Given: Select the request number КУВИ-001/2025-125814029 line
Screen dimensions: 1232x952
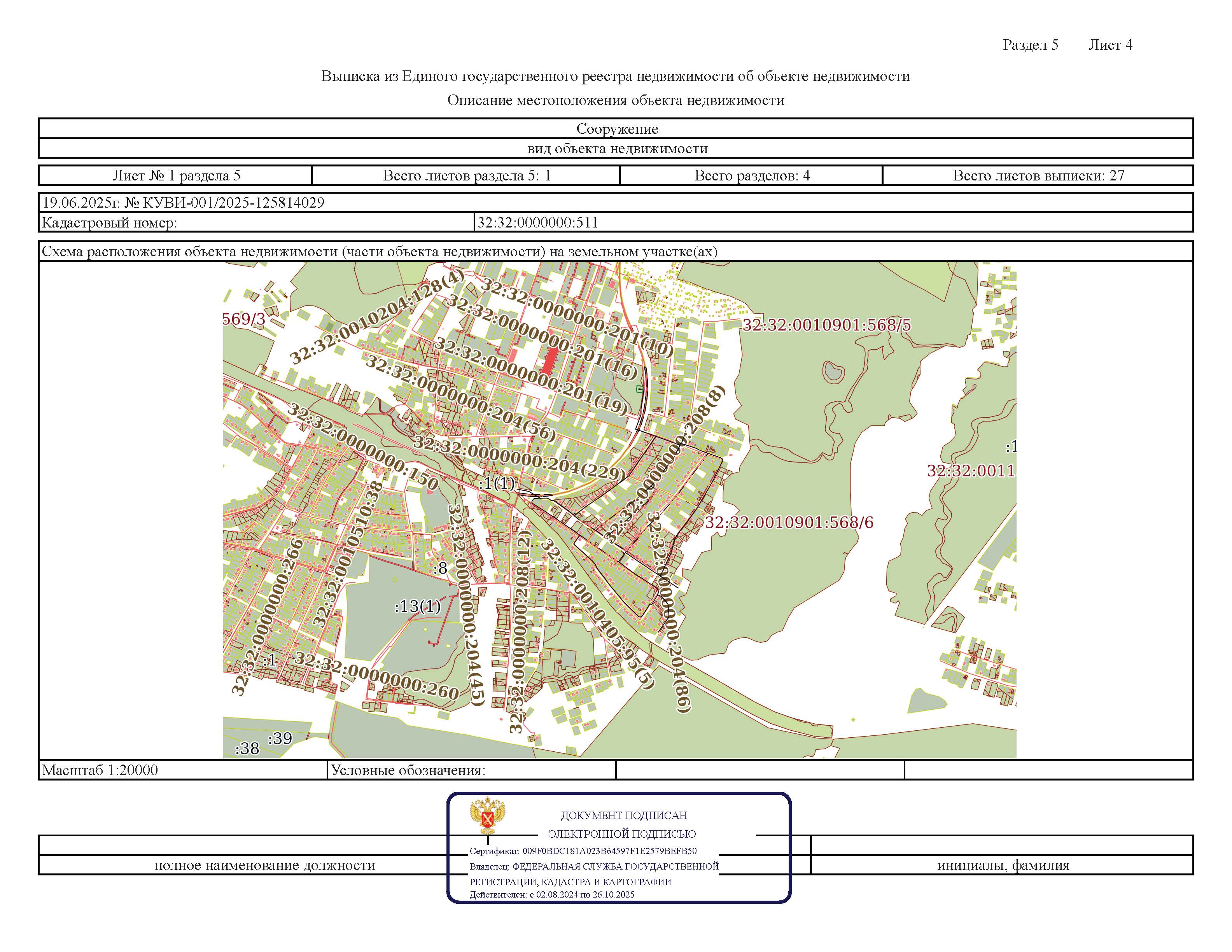Looking at the screenshot, I should (183, 203).
